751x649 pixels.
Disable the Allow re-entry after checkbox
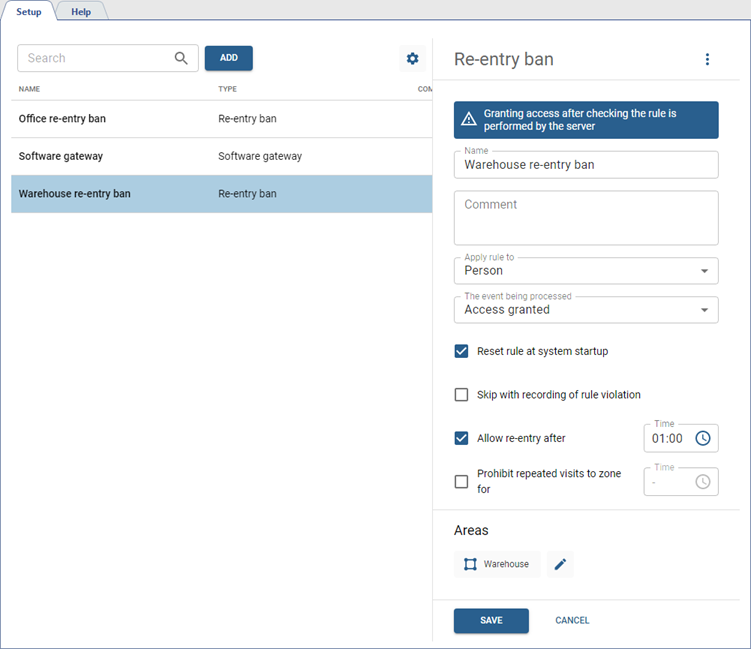[x=461, y=438]
